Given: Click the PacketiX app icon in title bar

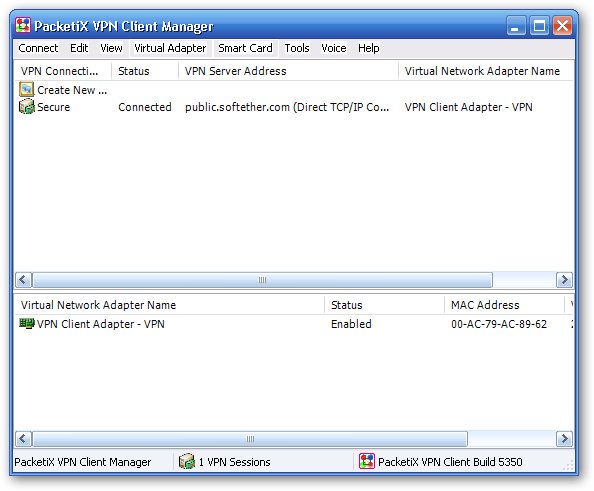Looking at the screenshot, I should pyautogui.click(x=23, y=26).
